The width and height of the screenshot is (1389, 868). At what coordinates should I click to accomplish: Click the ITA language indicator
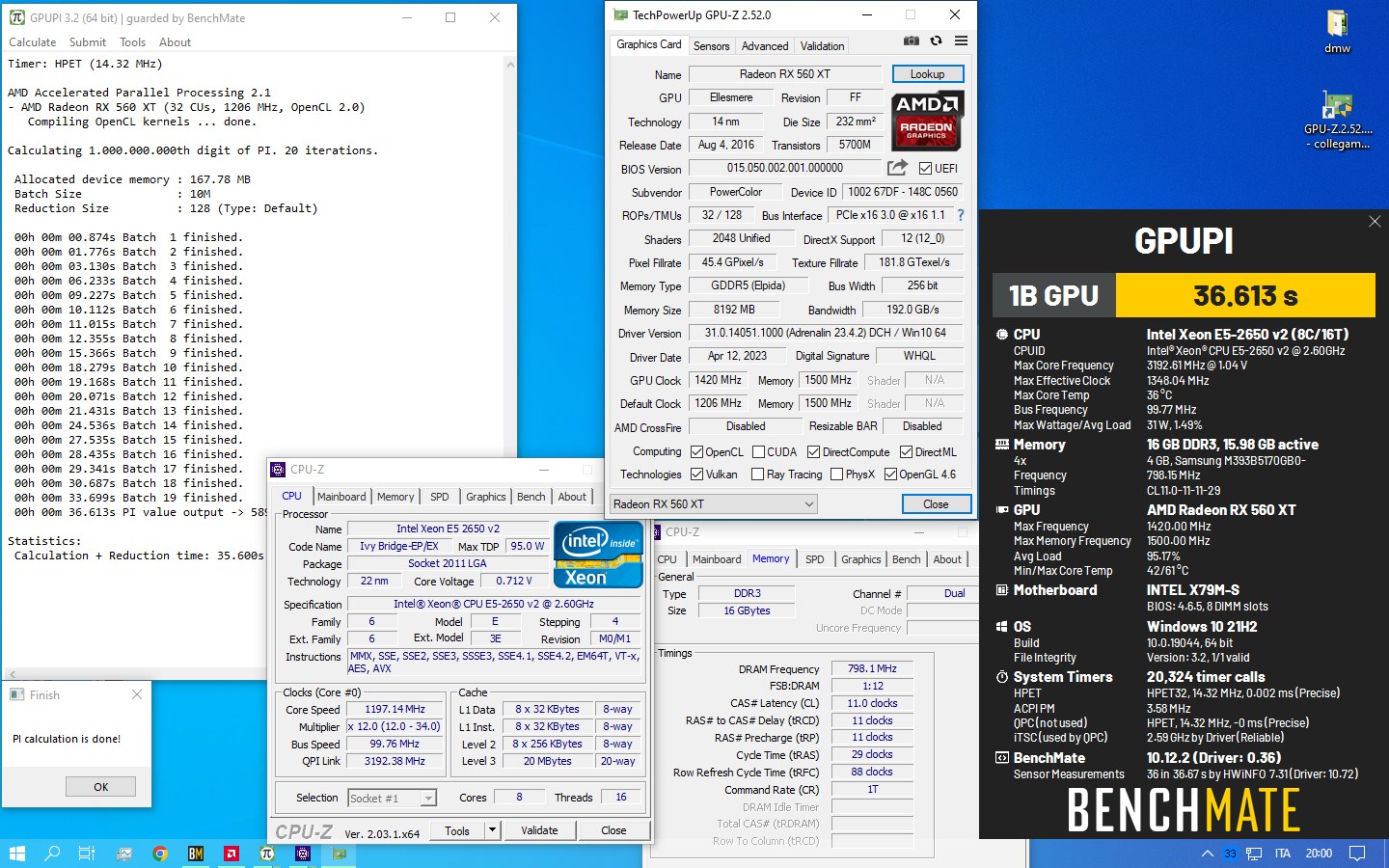click(x=1283, y=854)
